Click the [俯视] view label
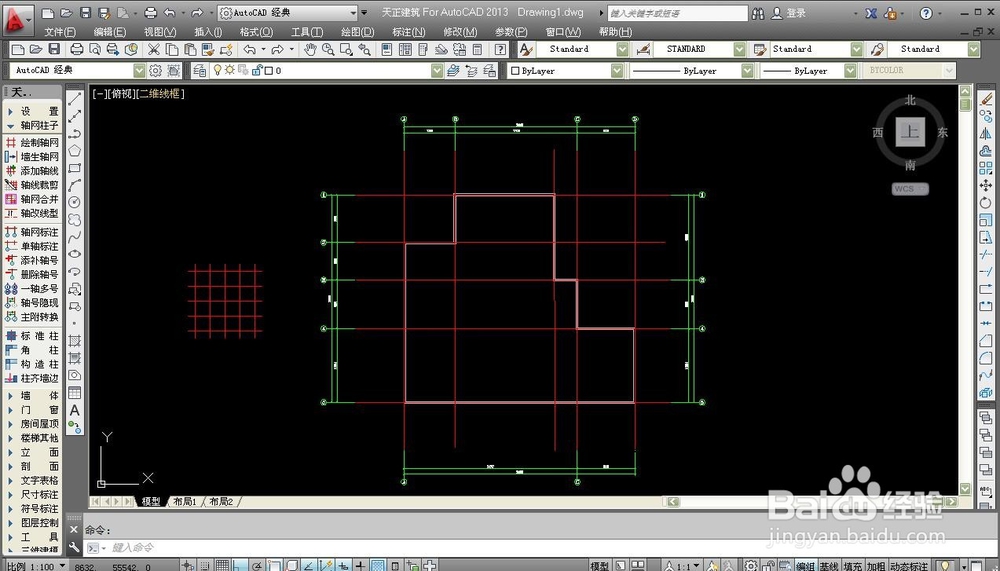This screenshot has height=571, width=1000. (121, 94)
